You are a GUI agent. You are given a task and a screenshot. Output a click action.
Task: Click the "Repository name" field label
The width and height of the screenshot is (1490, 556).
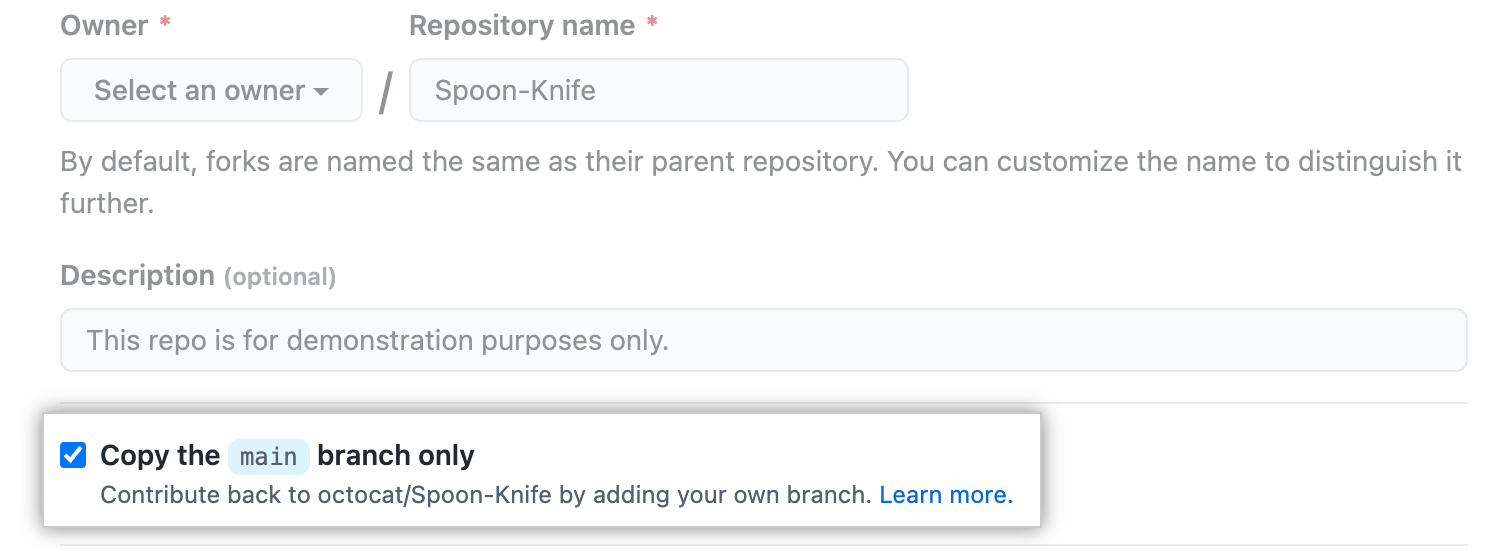[522, 25]
